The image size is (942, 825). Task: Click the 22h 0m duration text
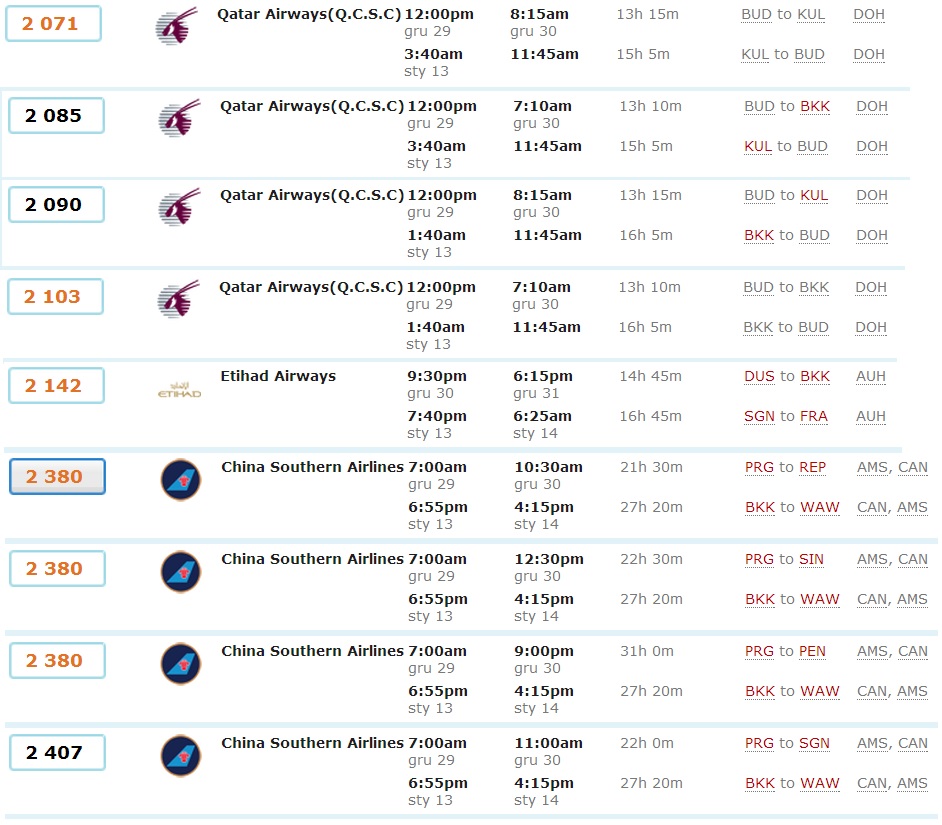click(x=647, y=743)
